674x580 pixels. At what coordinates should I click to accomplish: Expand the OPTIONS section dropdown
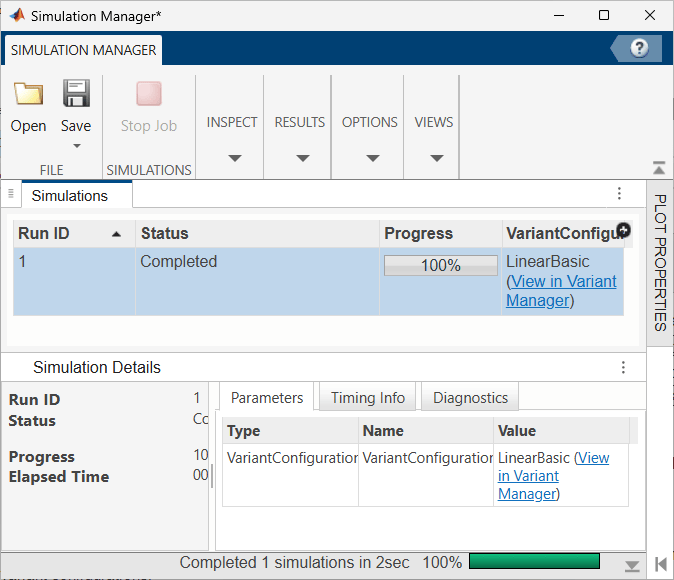point(373,158)
